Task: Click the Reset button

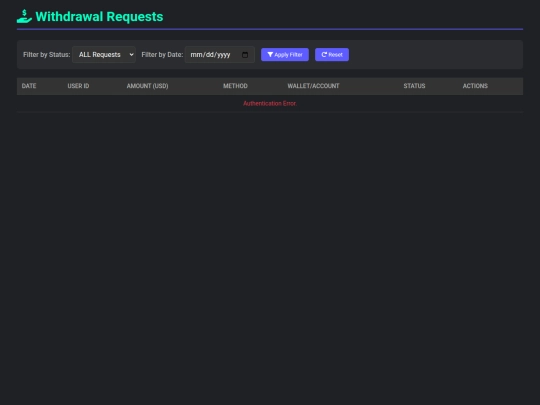Action: (332, 54)
